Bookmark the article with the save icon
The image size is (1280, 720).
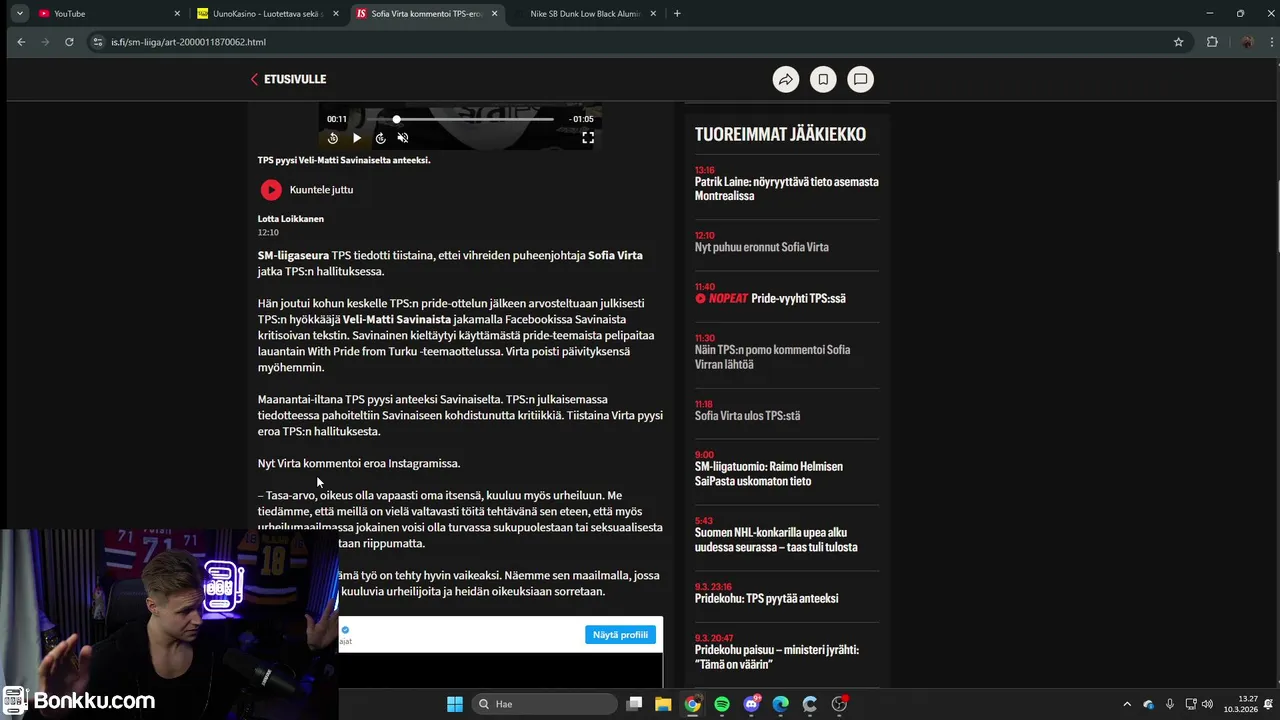point(823,80)
